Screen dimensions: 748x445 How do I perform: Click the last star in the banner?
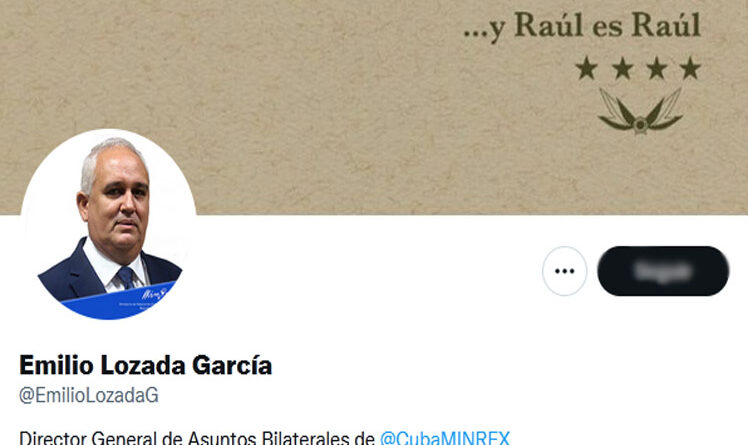point(690,68)
